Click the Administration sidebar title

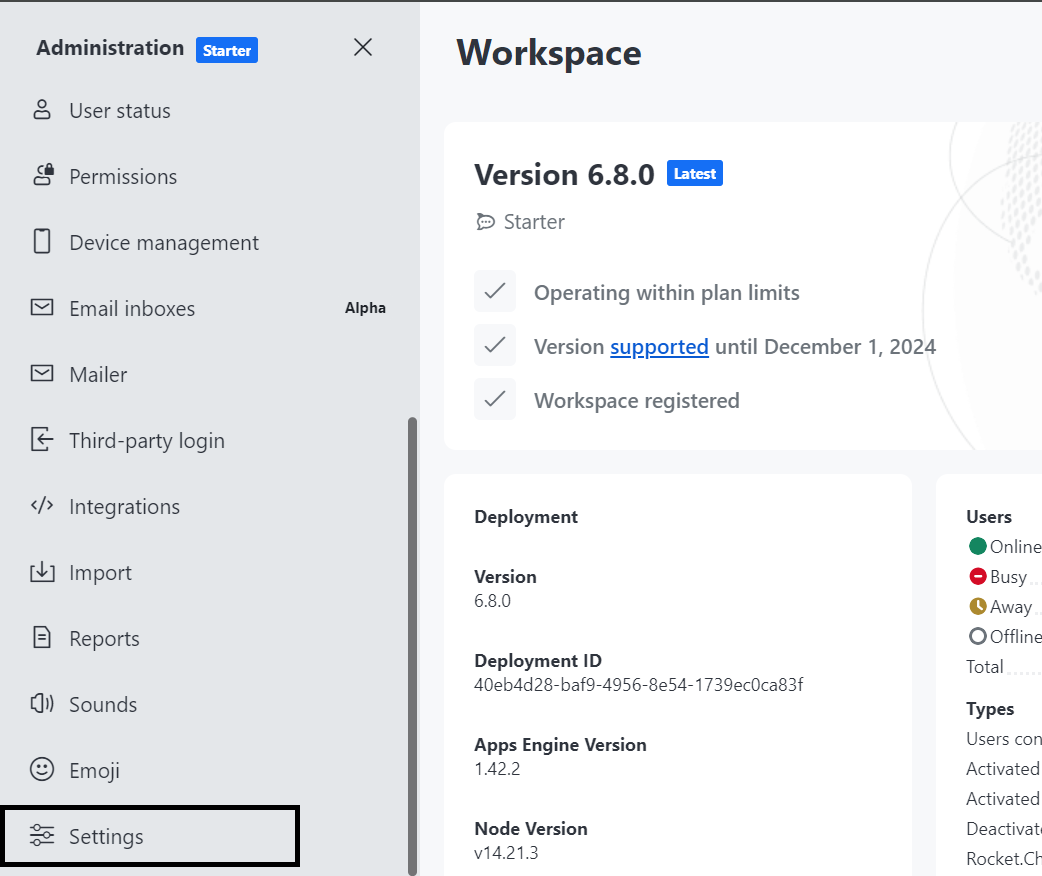(x=110, y=48)
